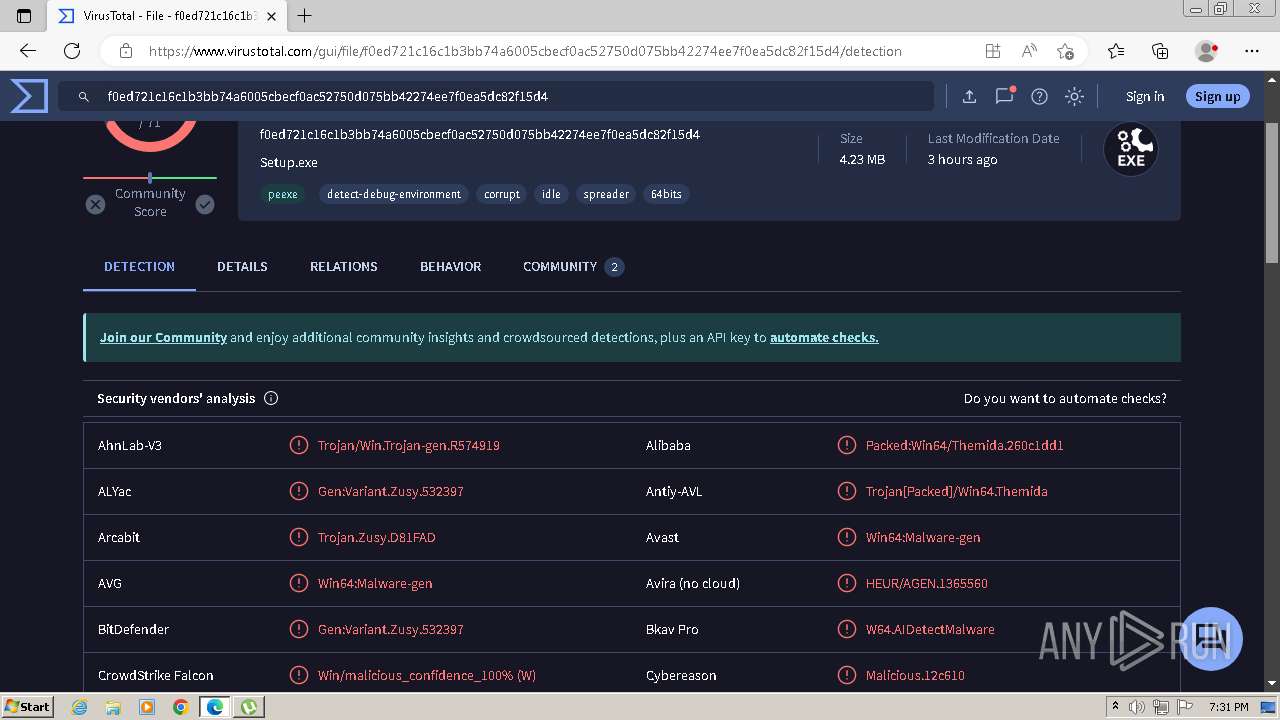Click the search magnifier icon in VirusTotal bar
Viewport: 1280px width, 720px height.
tap(84, 97)
